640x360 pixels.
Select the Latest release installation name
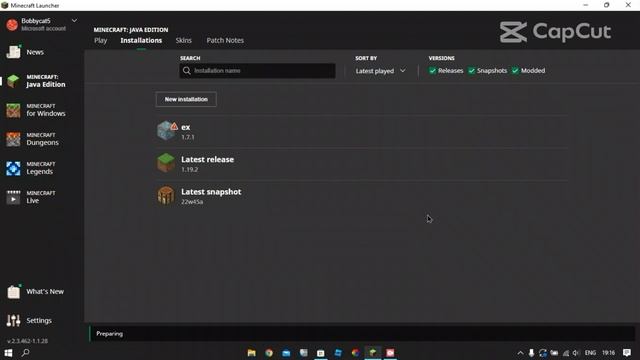[x=207, y=160]
